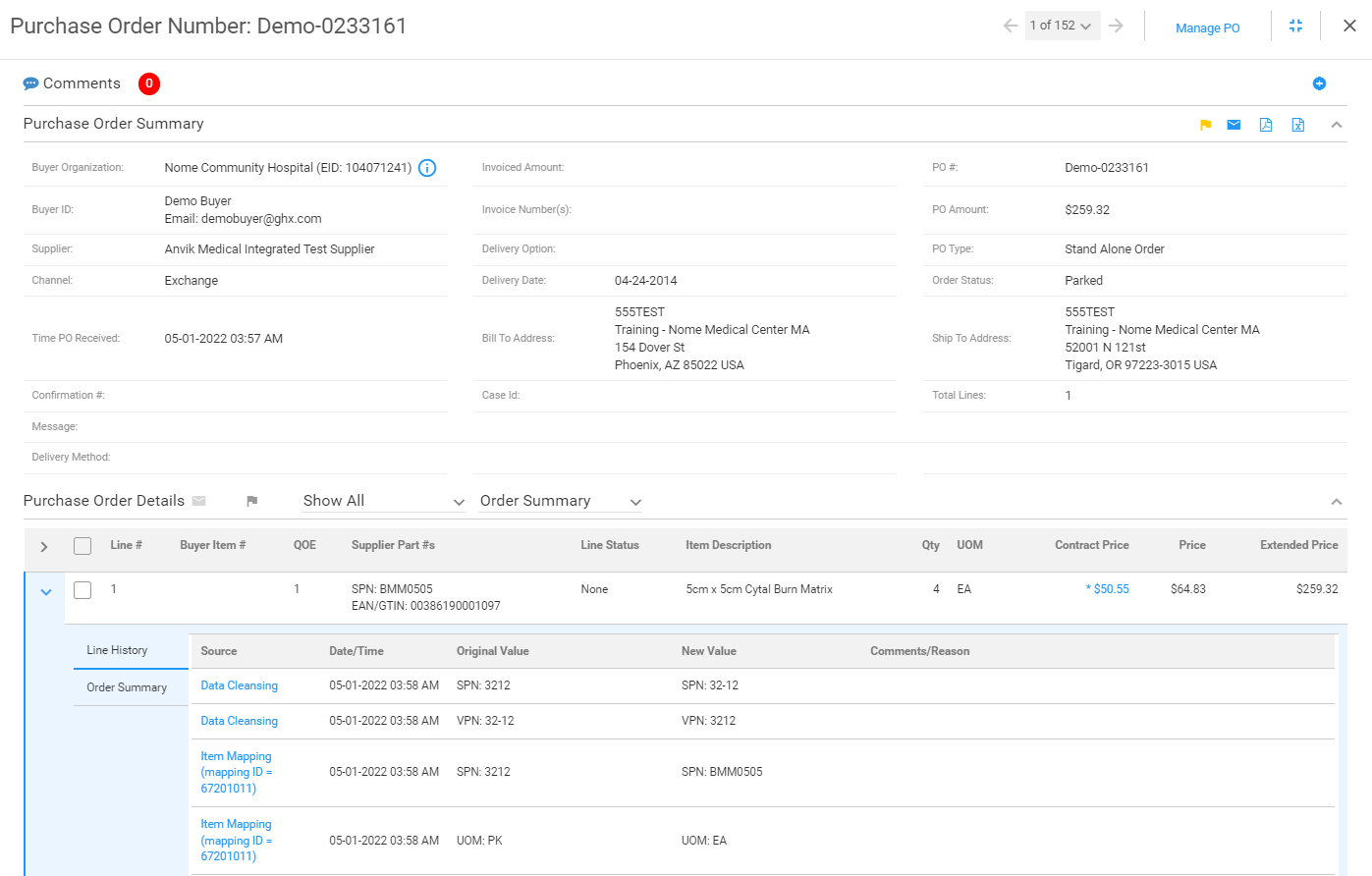
Task: Go to previous purchase order arrow
Action: click(1011, 26)
